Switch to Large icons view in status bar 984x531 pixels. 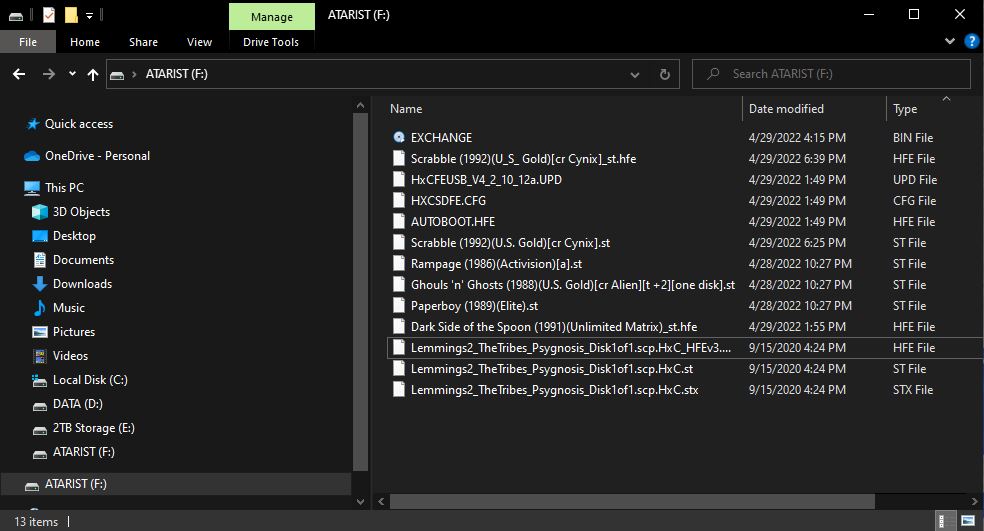[x=968, y=521]
